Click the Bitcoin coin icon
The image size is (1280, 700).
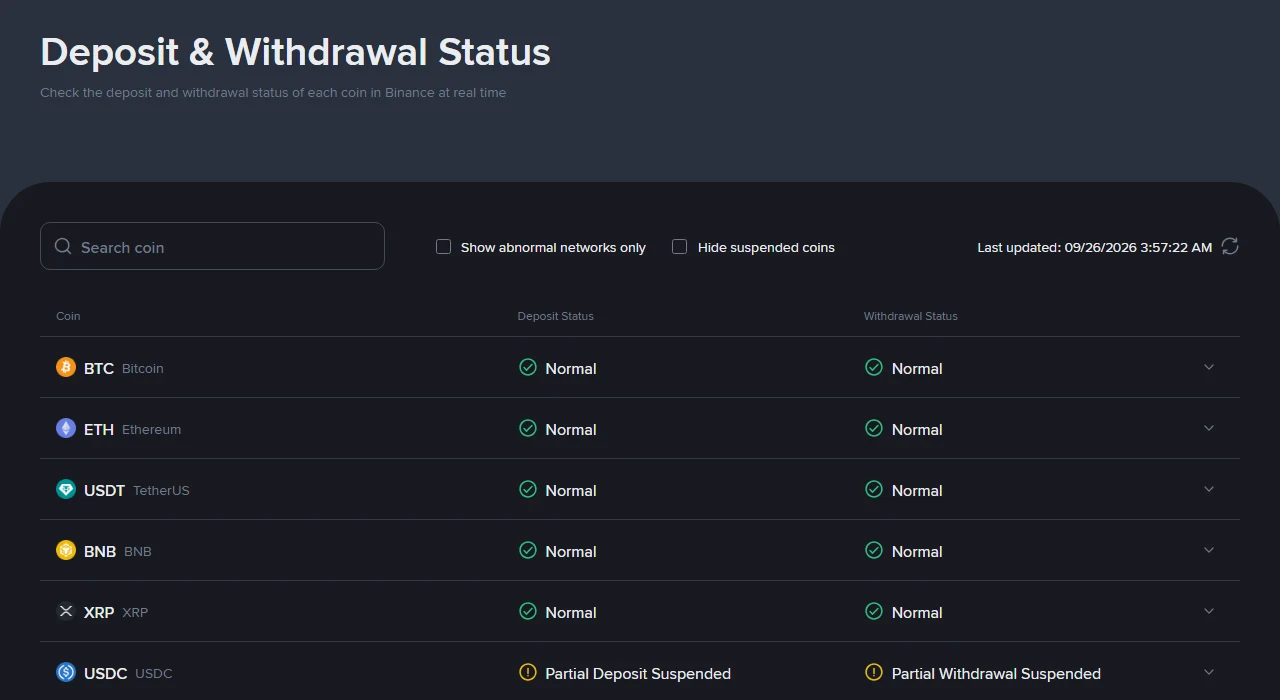click(66, 367)
